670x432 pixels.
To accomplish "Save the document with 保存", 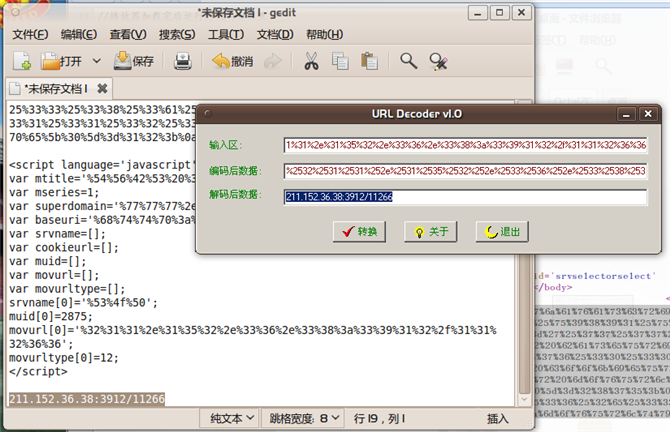I will click(134, 61).
